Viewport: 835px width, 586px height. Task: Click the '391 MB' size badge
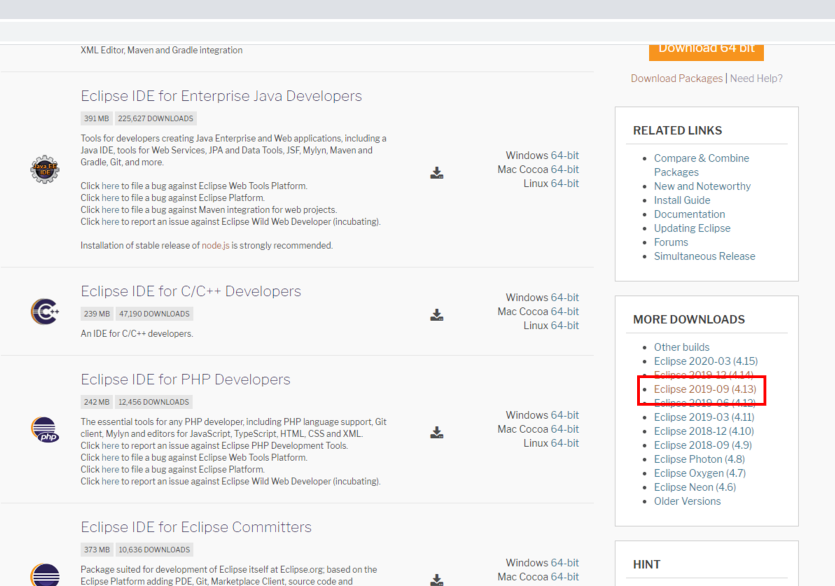96,118
